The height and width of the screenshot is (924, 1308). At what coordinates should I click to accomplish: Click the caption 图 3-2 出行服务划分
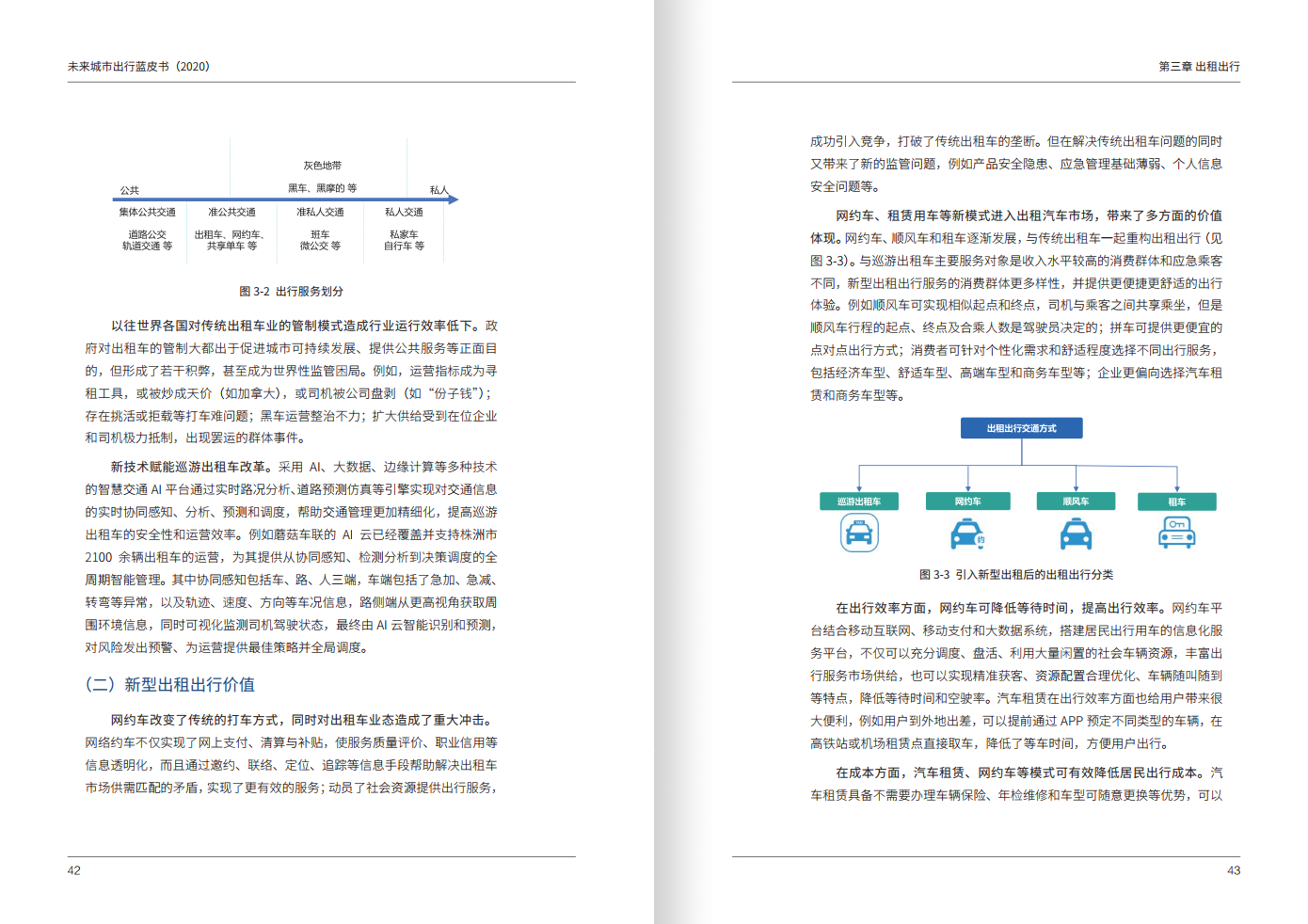tap(291, 292)
